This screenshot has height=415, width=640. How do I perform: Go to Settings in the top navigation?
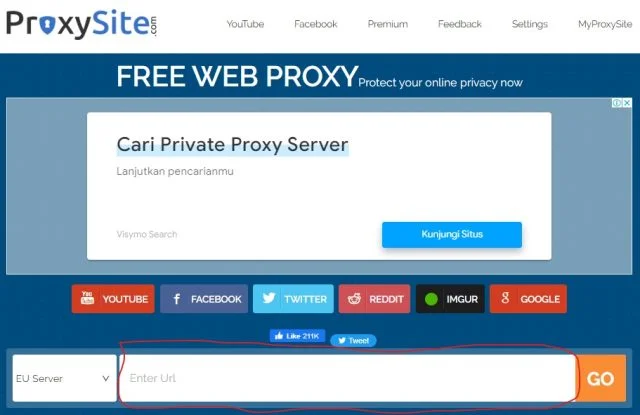point(530,24)
